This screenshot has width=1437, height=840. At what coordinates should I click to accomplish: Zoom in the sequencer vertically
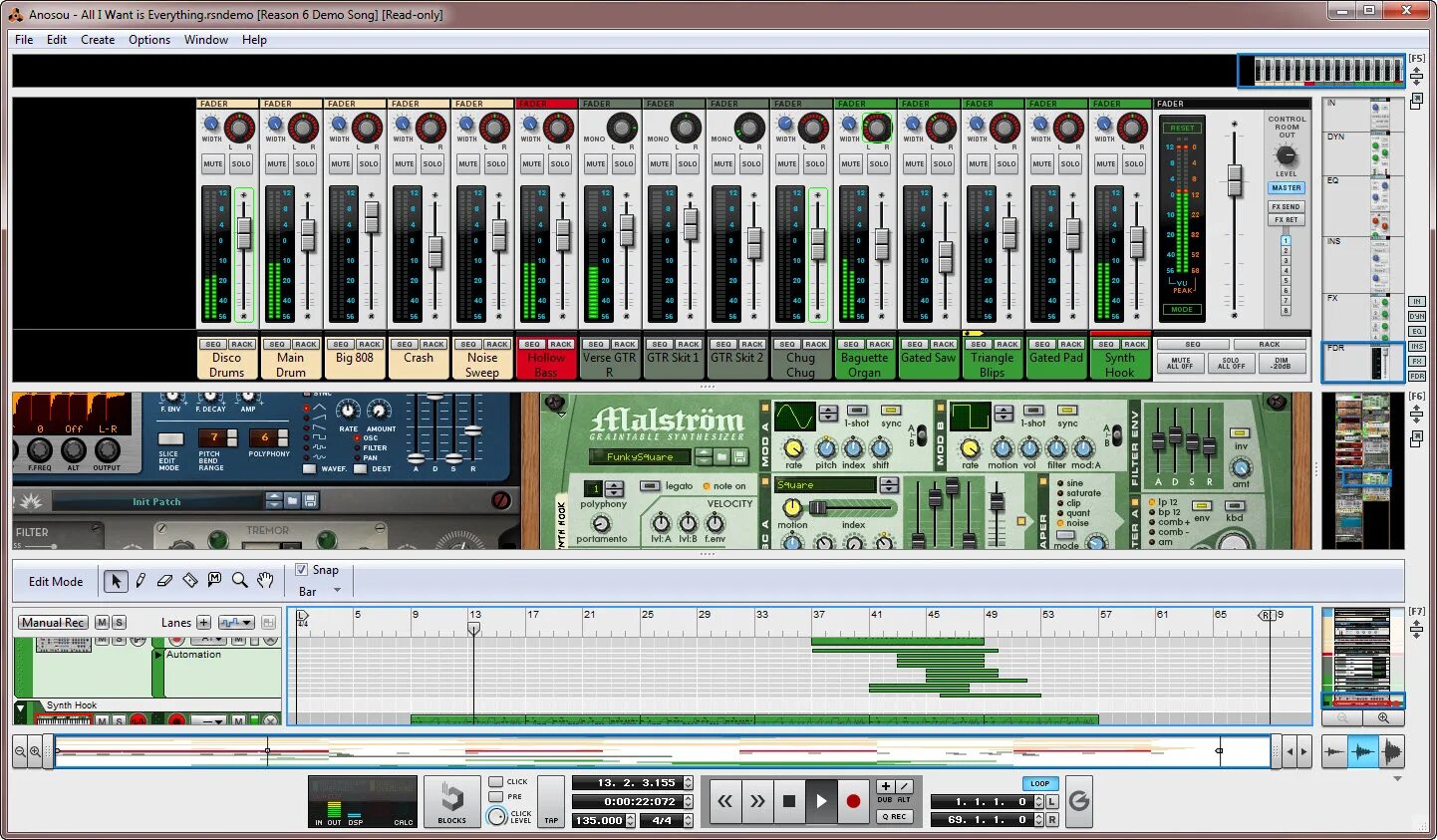click(1383, 717)
